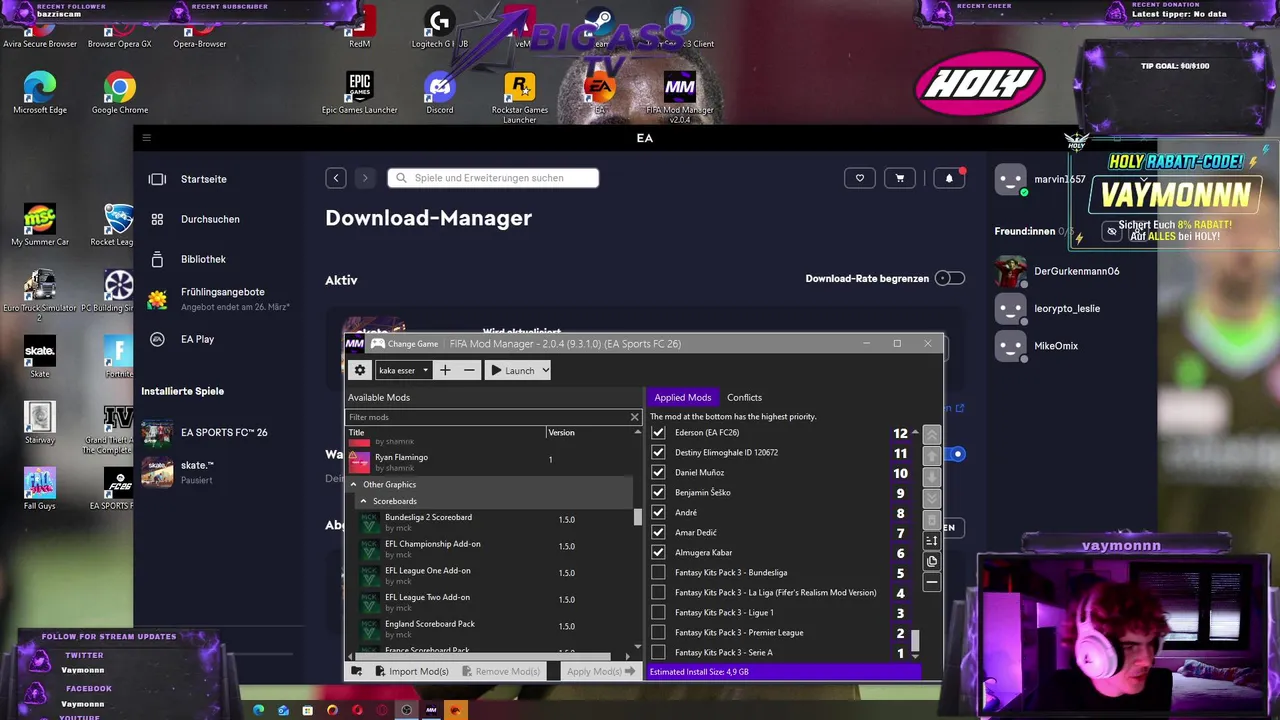The image size is (1280, 720).
Task: Click the sort order icon in applied mods
Action: (x=932, y=541)
